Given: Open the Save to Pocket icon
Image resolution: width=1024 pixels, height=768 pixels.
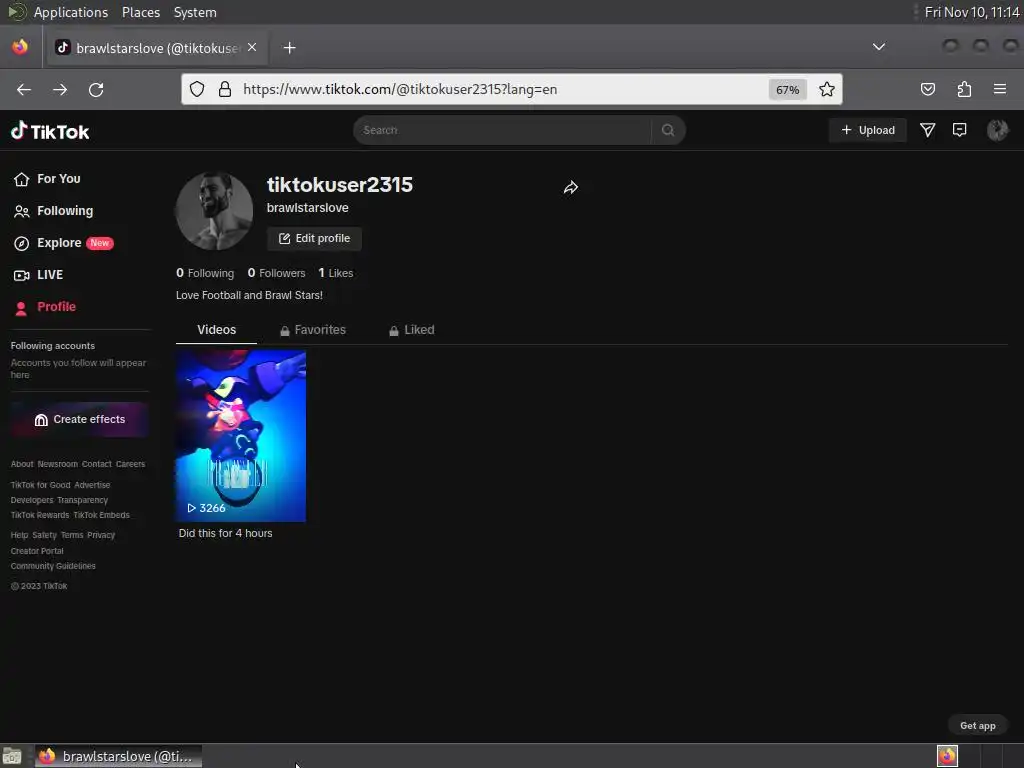Looking at the screenshot, I should pos(927,89).
